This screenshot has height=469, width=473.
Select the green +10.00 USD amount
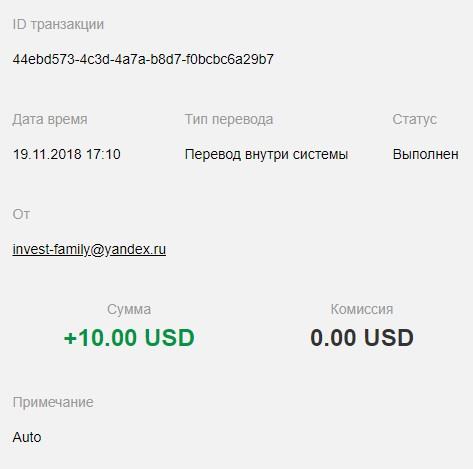129,337
